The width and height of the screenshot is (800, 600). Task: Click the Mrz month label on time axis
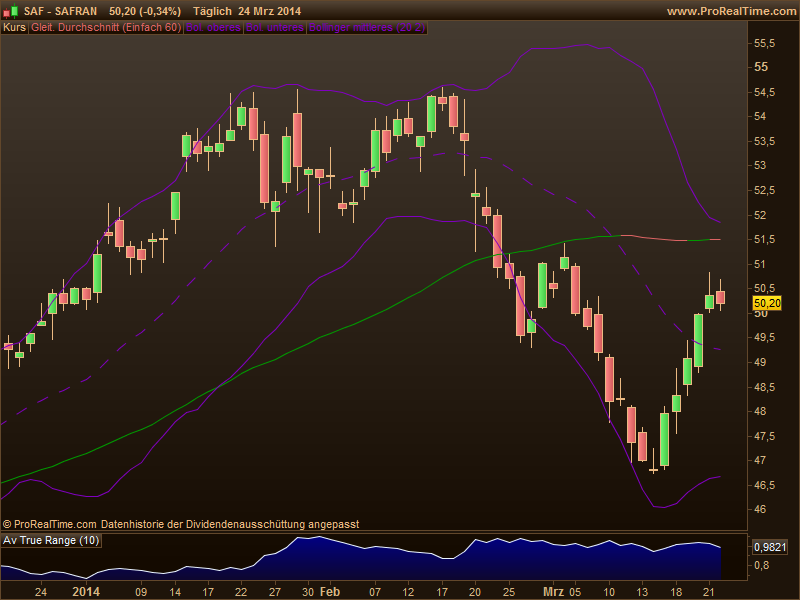[553, 592]
